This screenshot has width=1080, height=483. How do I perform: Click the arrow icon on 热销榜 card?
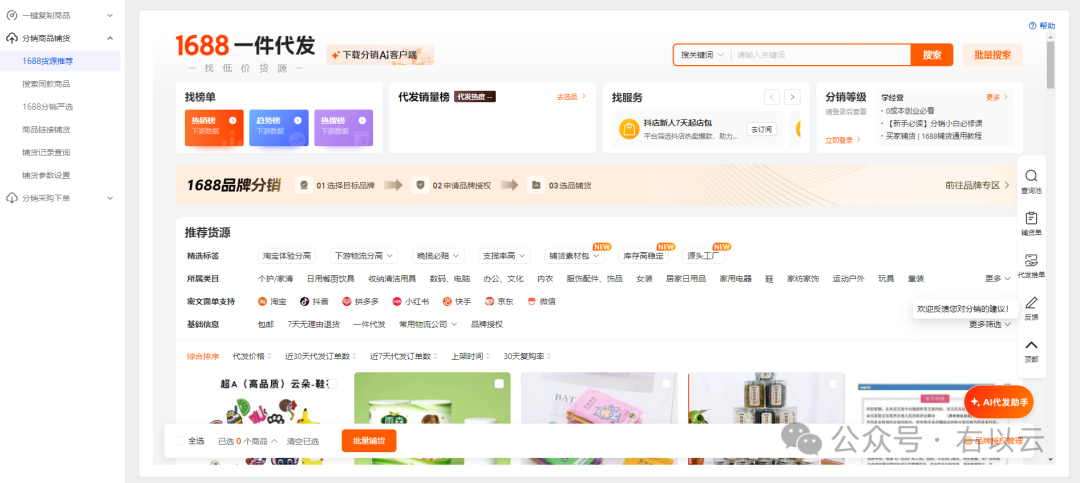click(x=233, y=121)
